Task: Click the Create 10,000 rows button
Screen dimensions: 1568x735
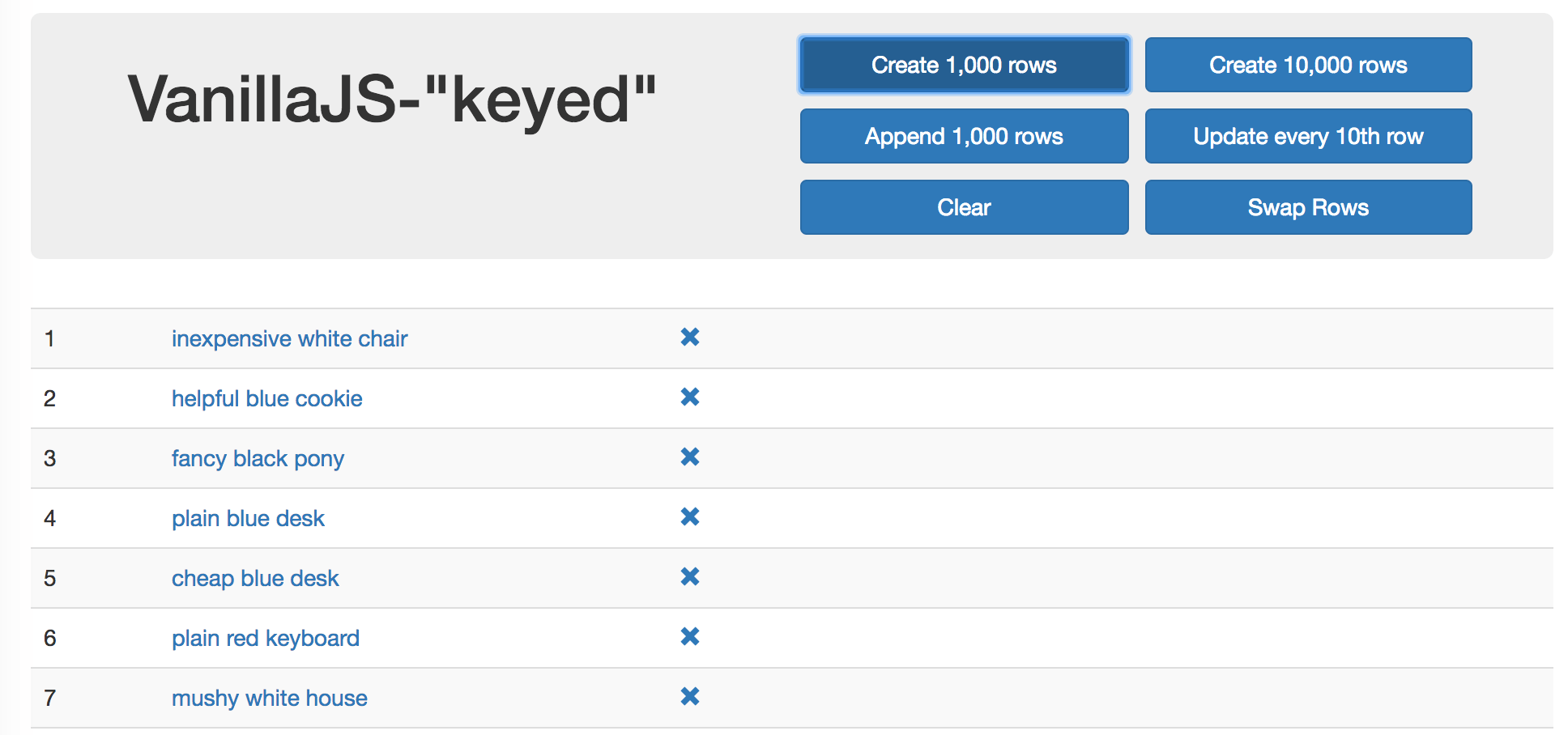Action: pyautogui.click(x=1307, y=65)
